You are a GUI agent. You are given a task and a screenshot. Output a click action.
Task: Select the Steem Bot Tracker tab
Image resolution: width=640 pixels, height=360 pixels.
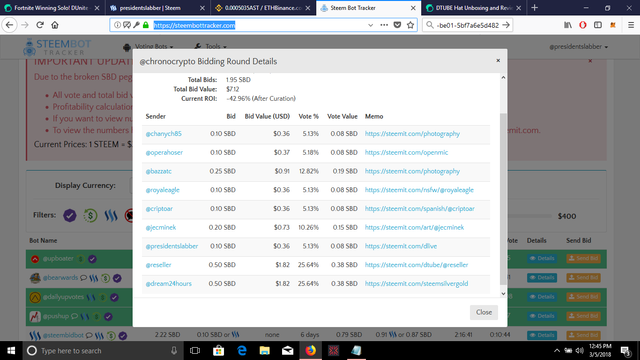click(x=368, y=8)
